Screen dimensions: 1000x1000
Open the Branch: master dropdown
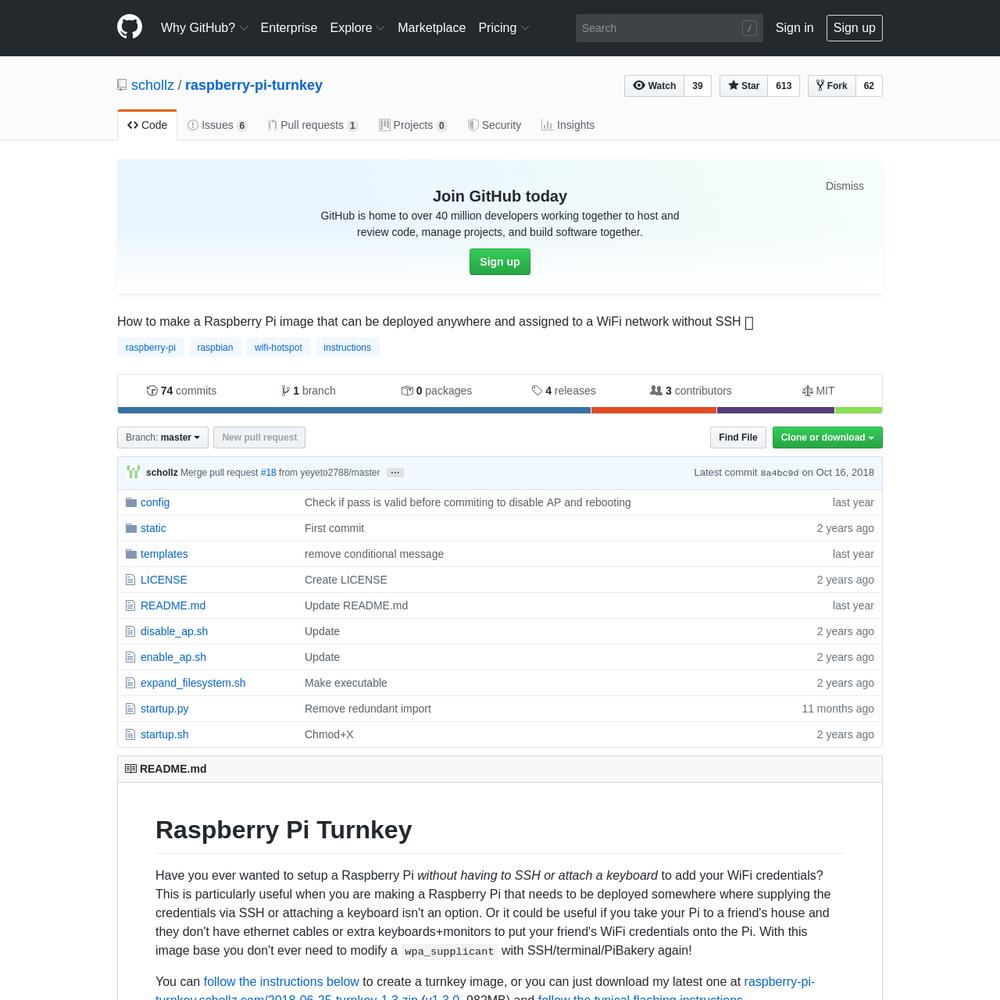click(163, 438)
